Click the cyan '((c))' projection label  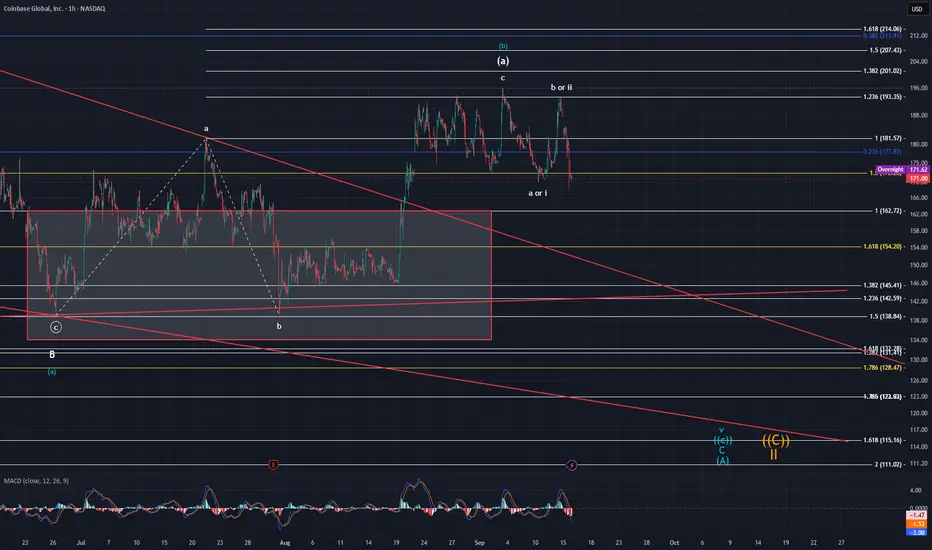[723, 441]
